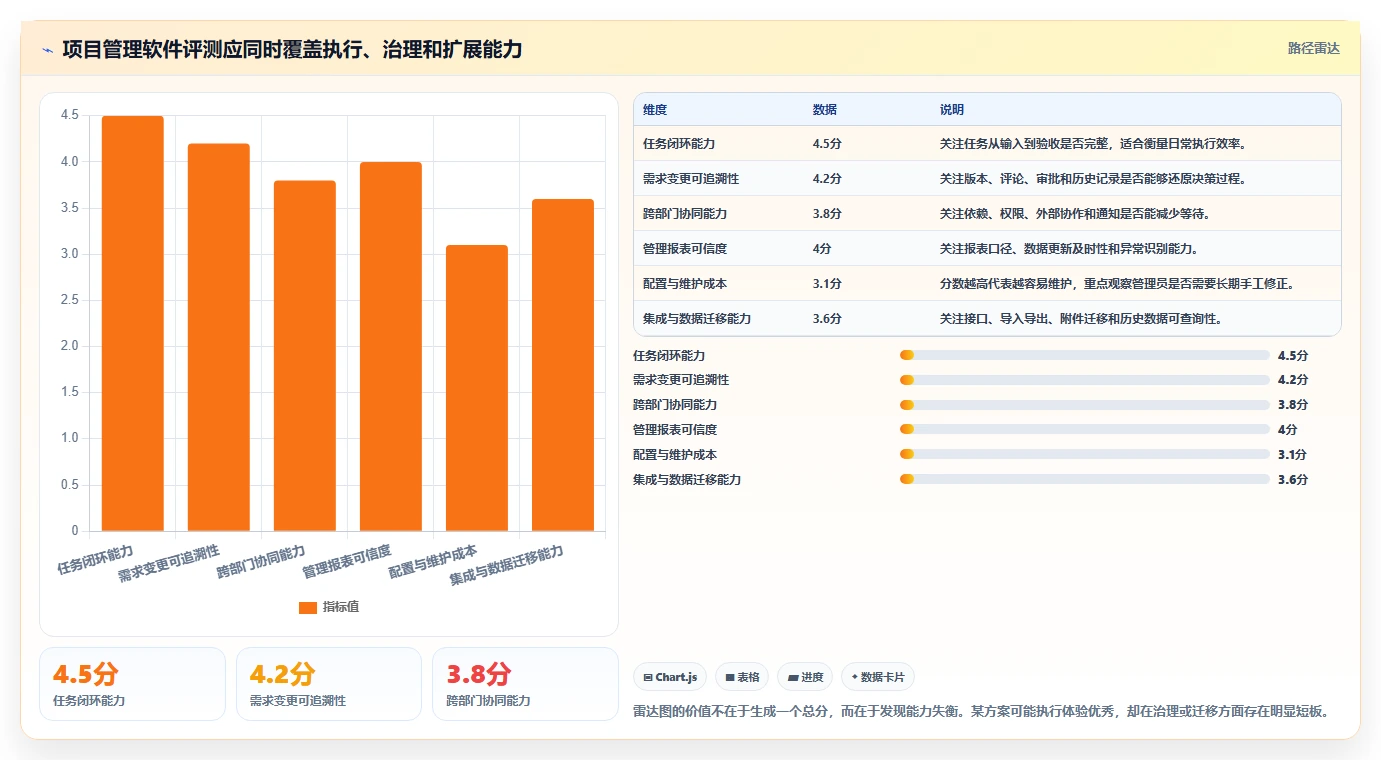Screen dimensions: 1381x760
Task: Click the footer paragraph starting 雷达图的价值
Action: (981, 712)
